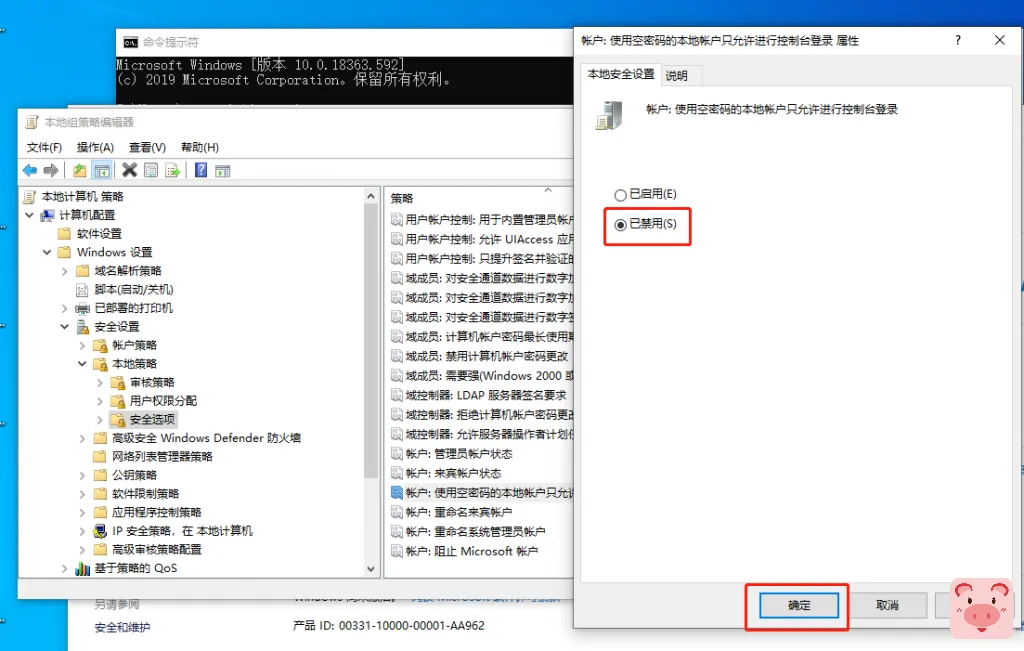Expand the 审核策略 node
1024x651 pixels.
99,383
